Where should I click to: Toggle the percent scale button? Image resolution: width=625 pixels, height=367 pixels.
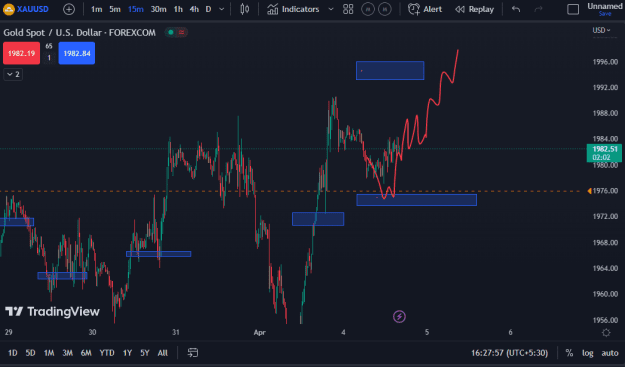(x=569, y=353)
